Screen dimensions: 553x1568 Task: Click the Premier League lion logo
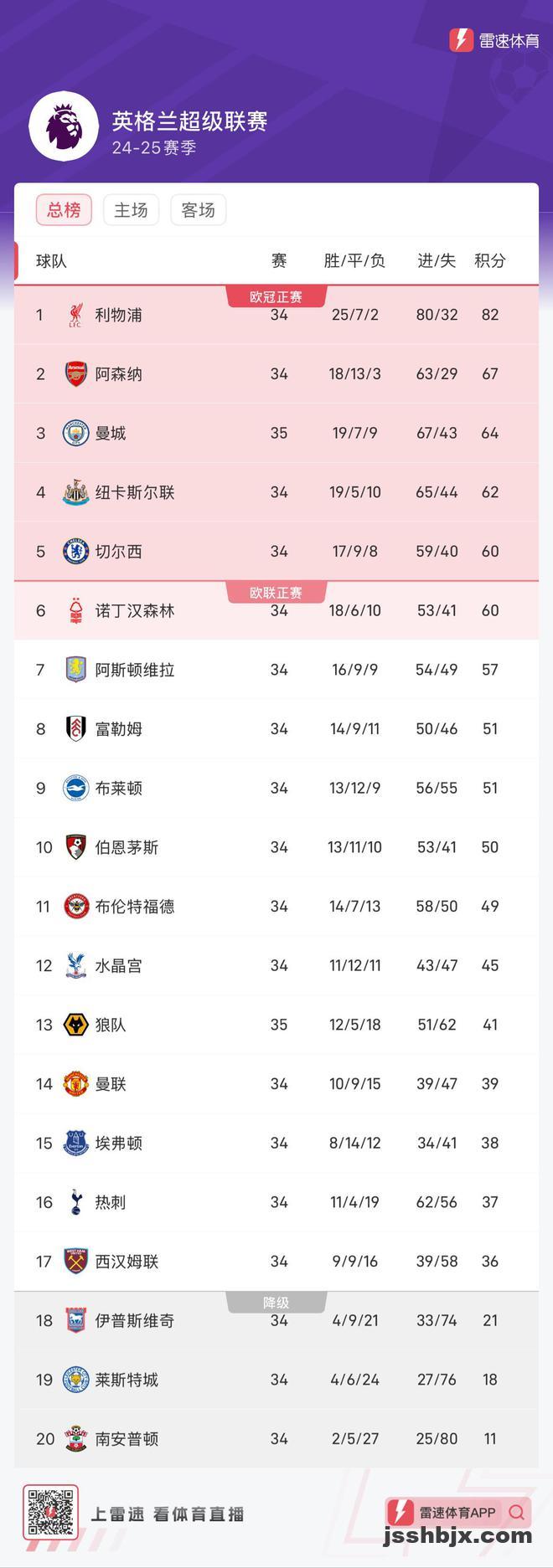(64, 127)
